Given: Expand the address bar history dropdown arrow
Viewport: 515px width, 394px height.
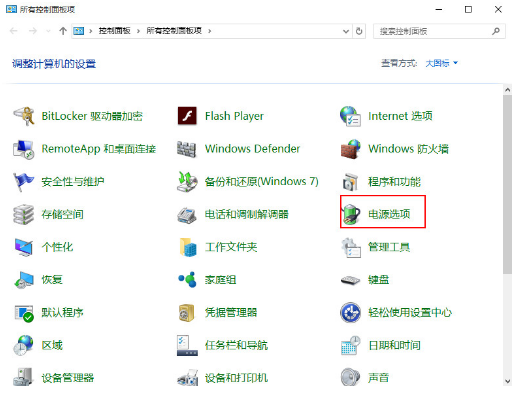Looking at the screenshot, I should 346,31.
